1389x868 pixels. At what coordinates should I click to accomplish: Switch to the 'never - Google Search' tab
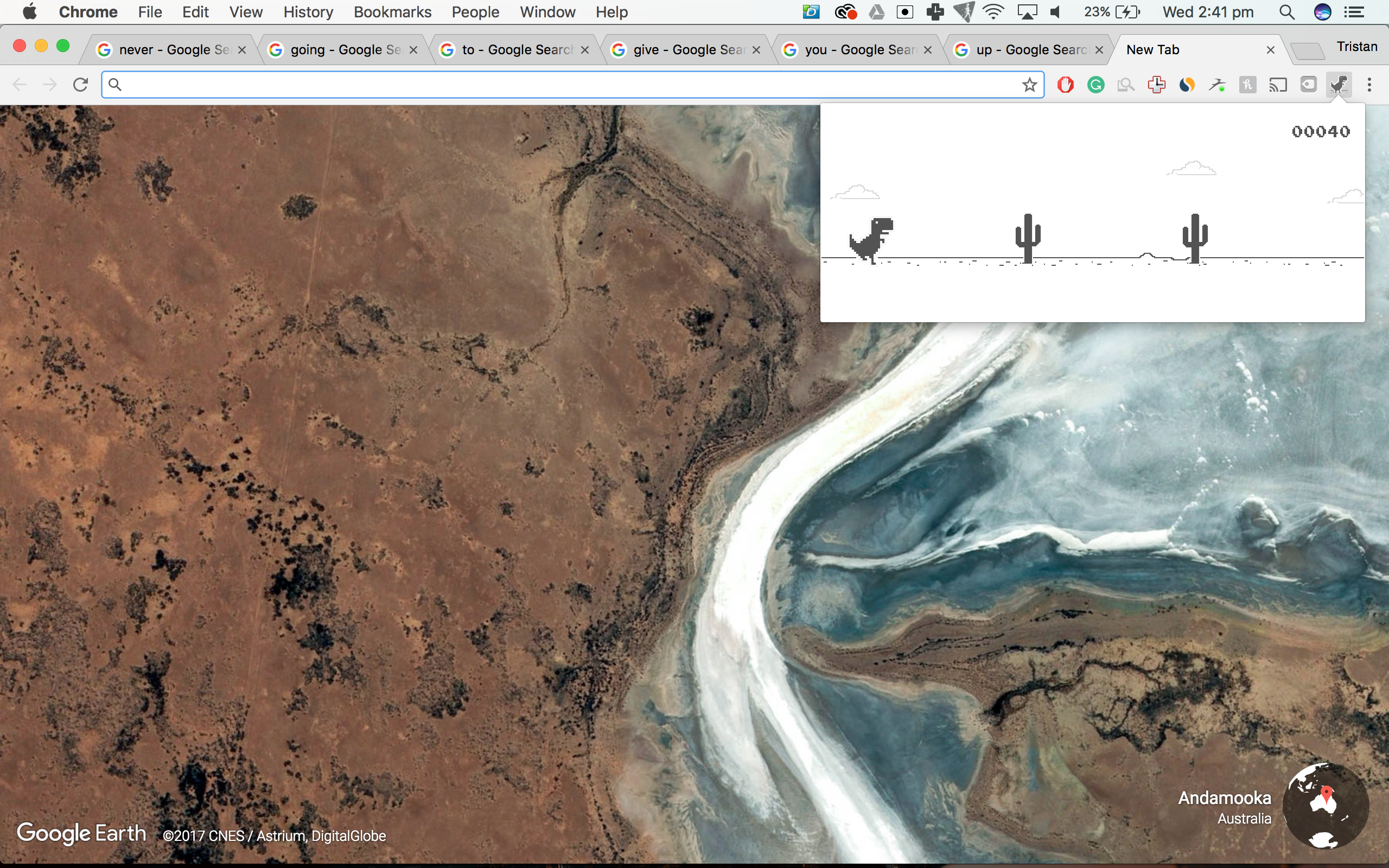(x=165, y=50)
